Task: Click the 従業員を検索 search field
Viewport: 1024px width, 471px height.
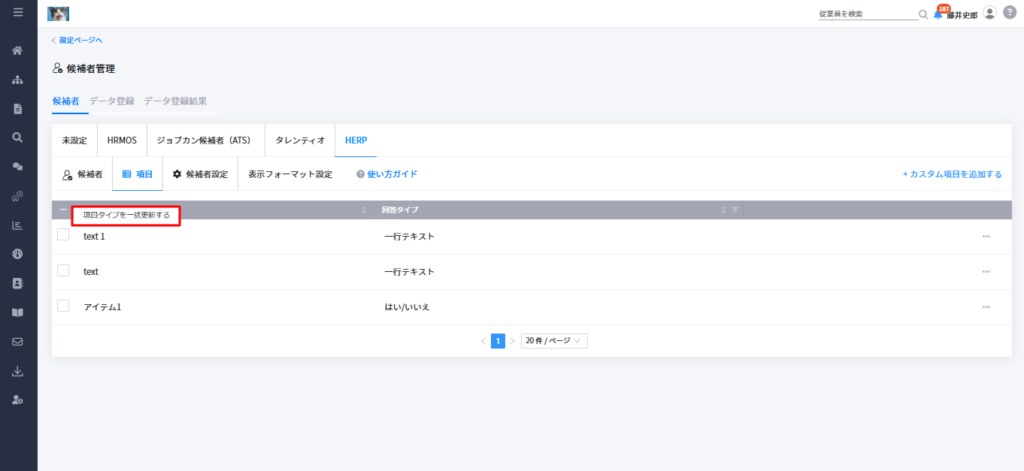Action: click(869, 14)
